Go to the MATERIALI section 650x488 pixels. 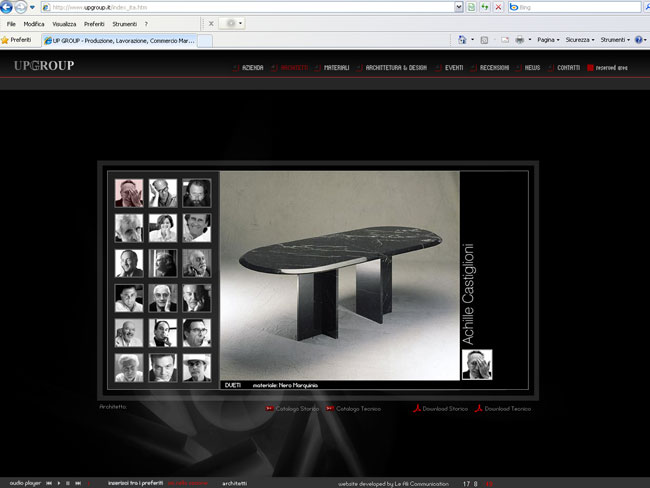click(336, 68)
